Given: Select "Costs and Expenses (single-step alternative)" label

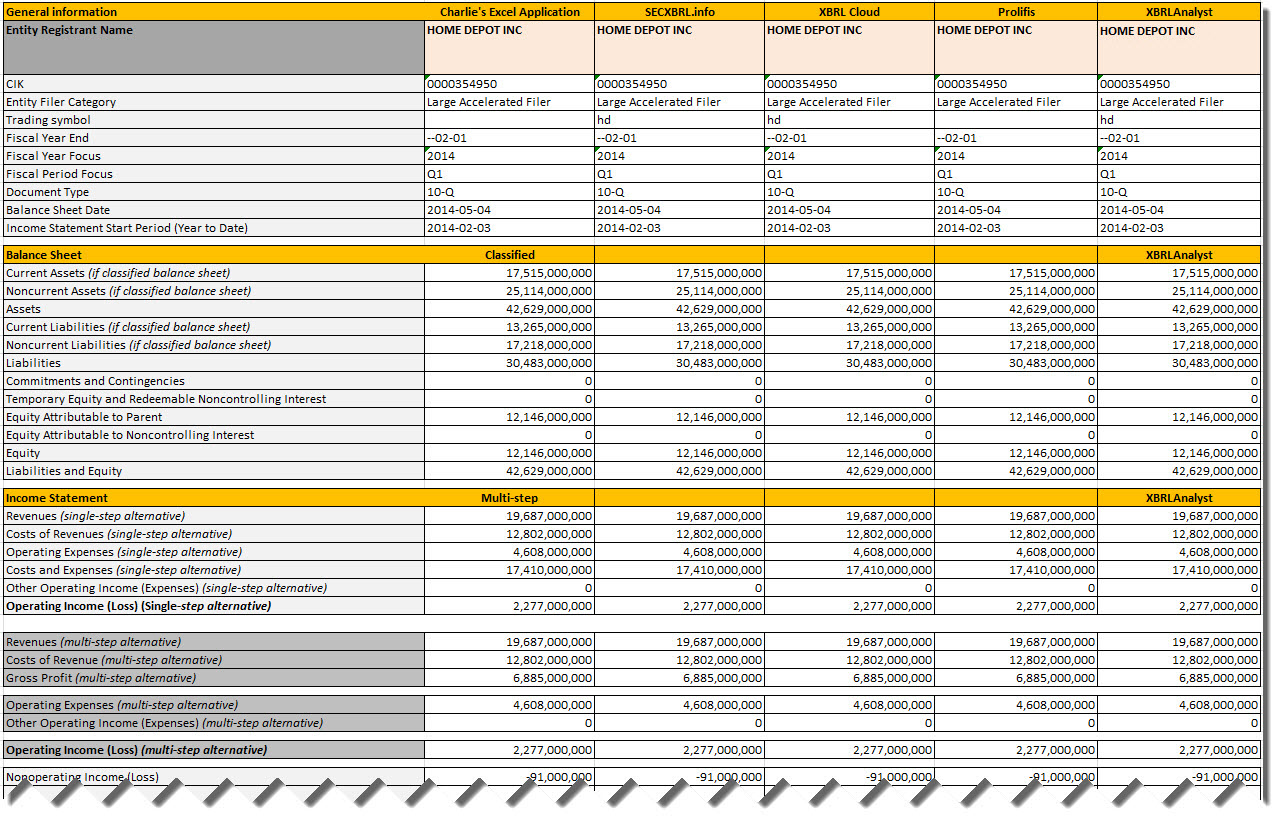Looking at the screenshot, I should pyautogui.click(x=214, y=570).
